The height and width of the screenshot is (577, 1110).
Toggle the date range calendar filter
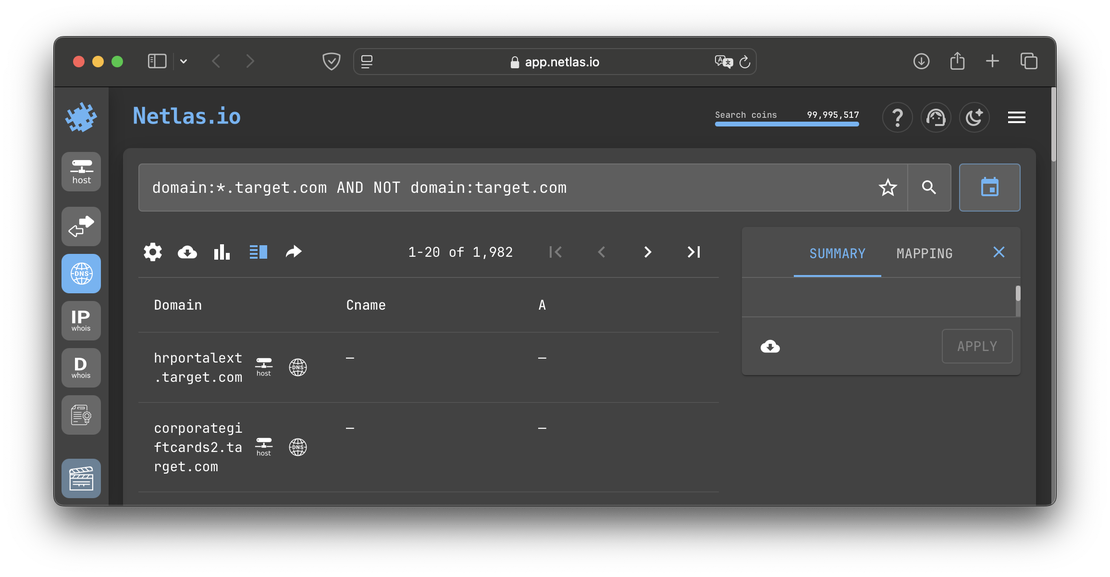989,187
